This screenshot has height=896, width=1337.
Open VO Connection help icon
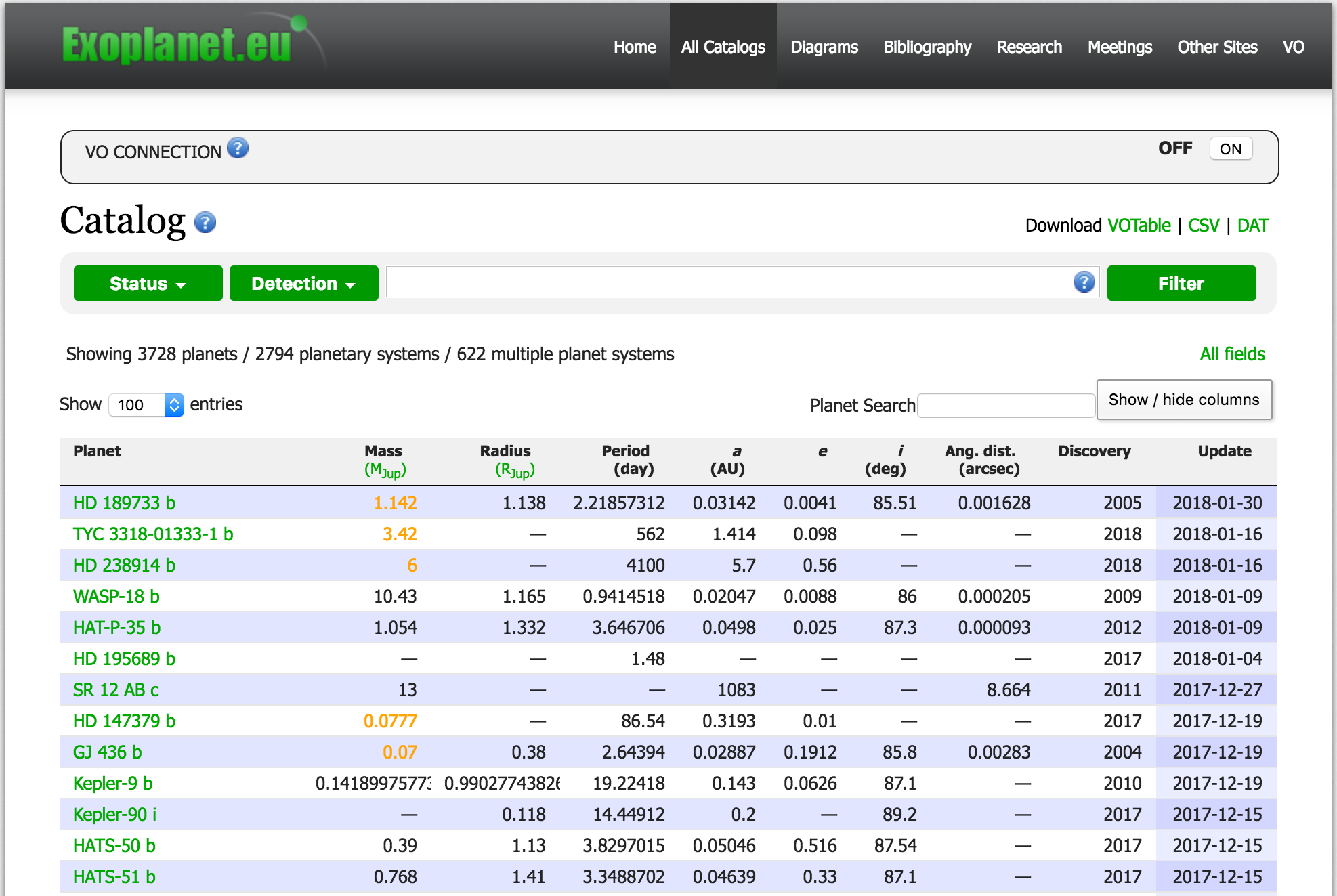[238, 148]
